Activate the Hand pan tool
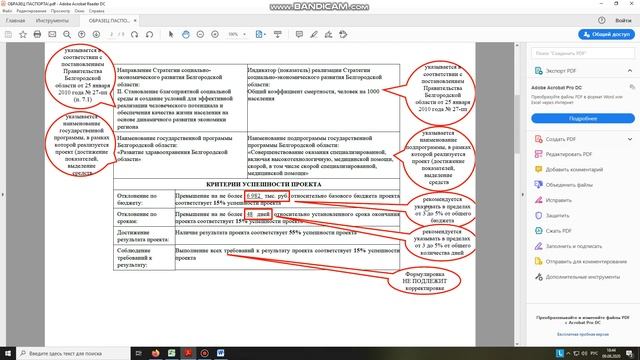 click(x=186, y=35)
